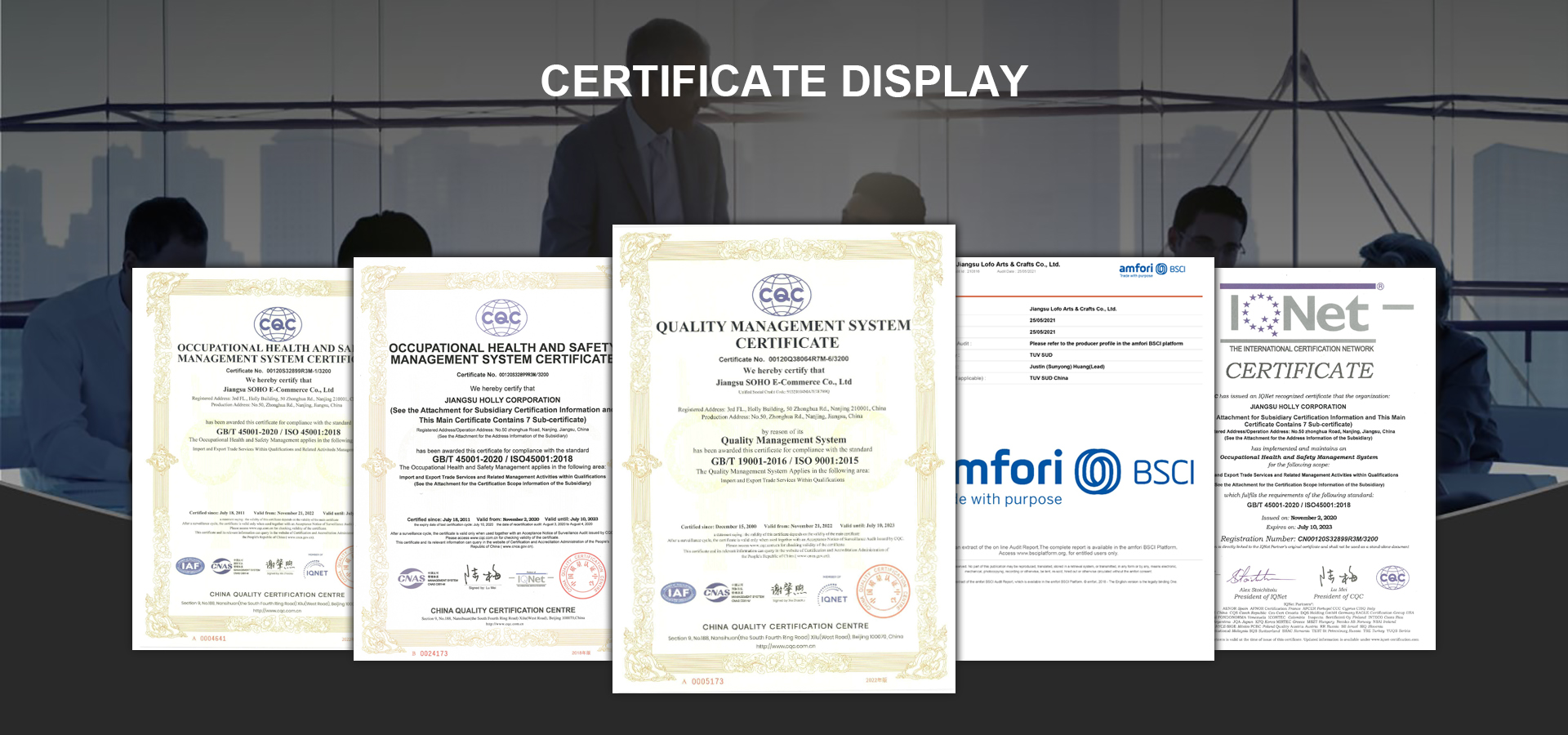Click the large IQNet logo on the rightmost certificate
The image size is (1568, 735).
click(x=1300, y=315)
